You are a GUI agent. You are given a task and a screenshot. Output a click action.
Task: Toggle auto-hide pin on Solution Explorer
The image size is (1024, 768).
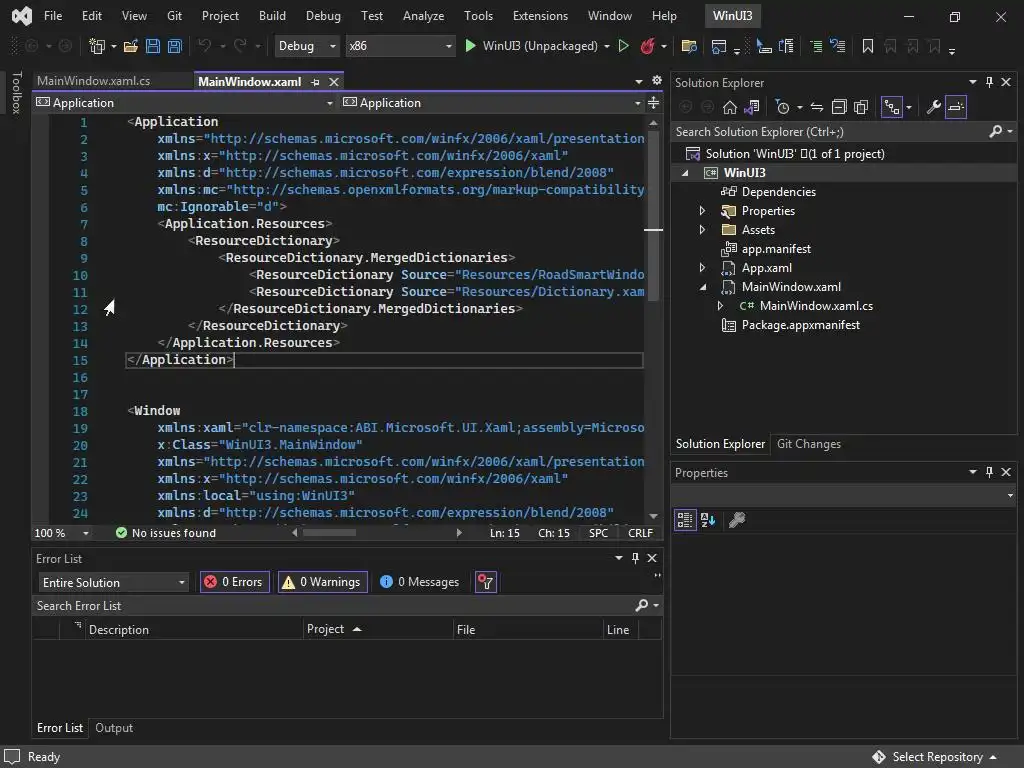pos(989,82)
